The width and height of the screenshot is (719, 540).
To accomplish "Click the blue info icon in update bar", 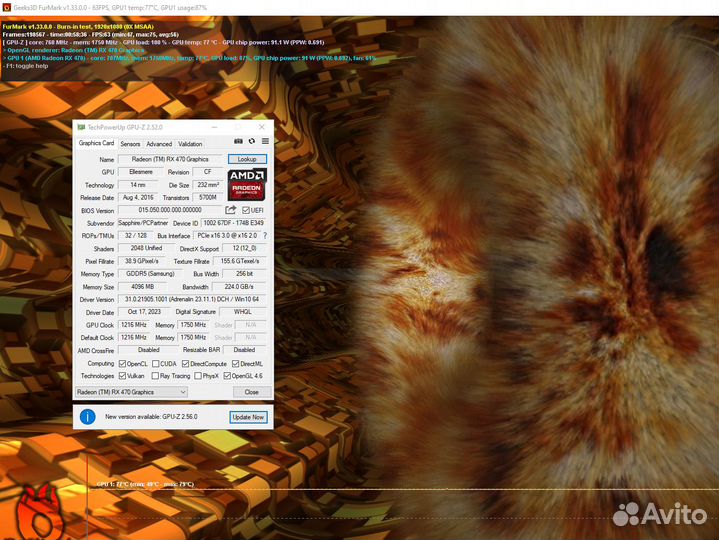I will (87, 417).
